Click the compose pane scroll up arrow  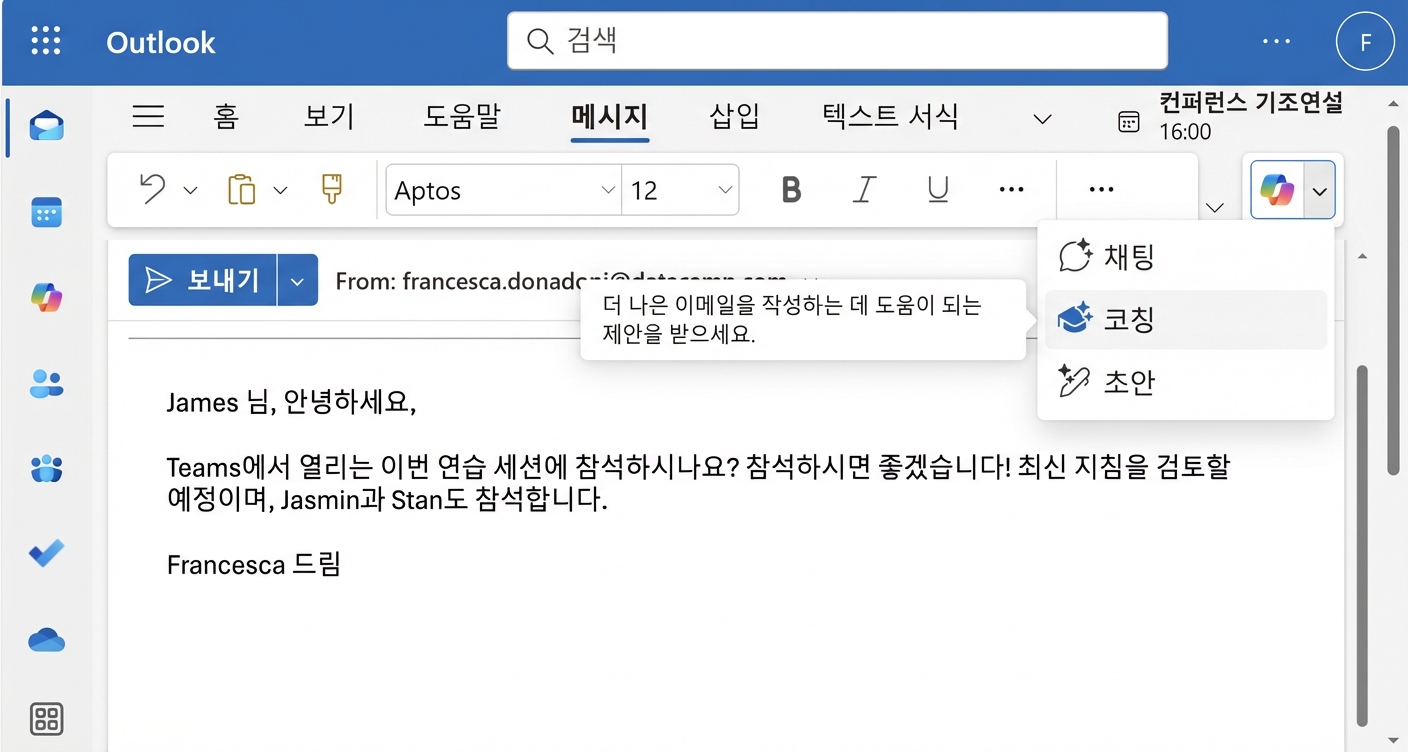point(1362,257)
